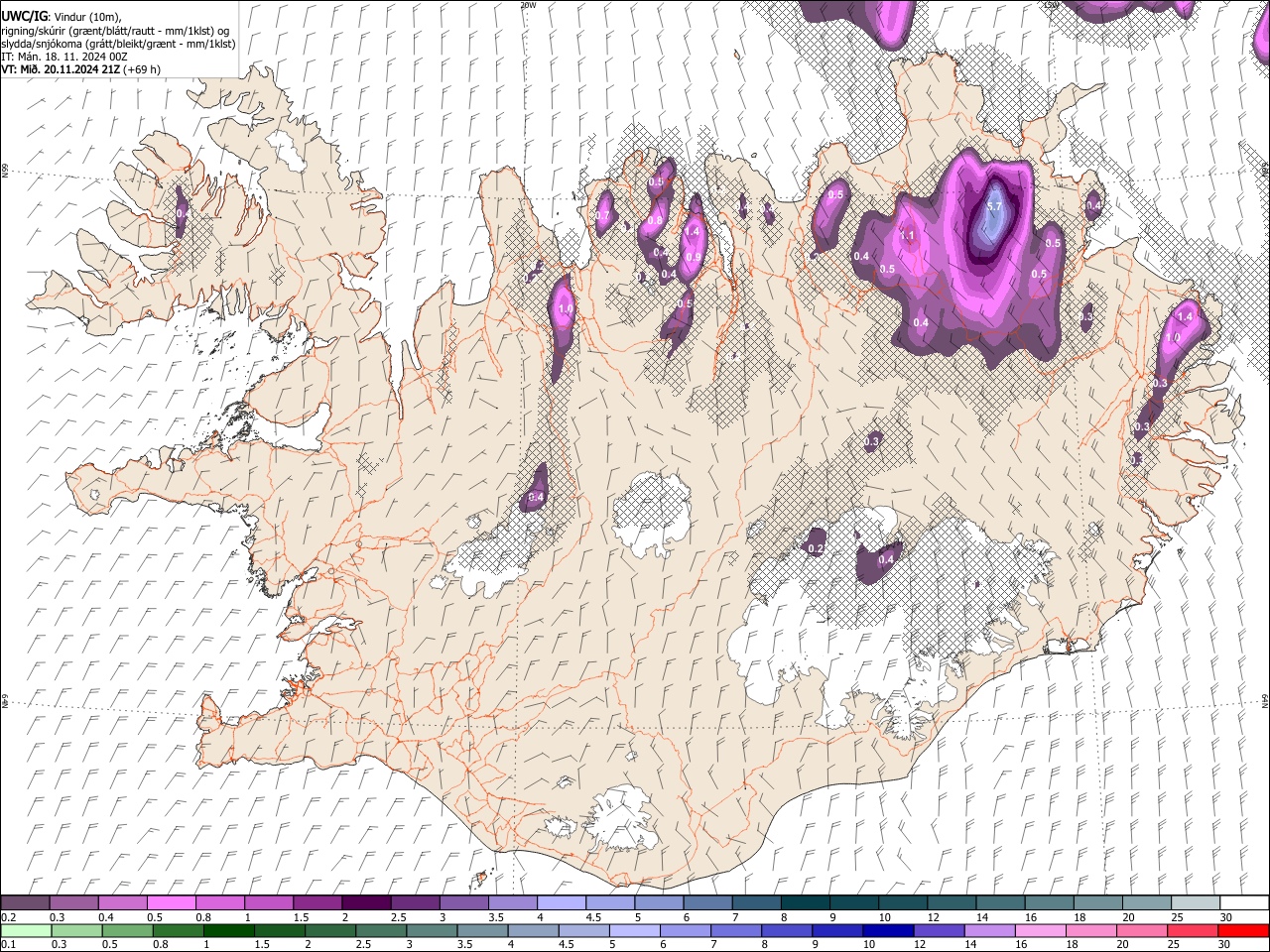Select the purple 12 swatch in lower legend row

[939, 930]
